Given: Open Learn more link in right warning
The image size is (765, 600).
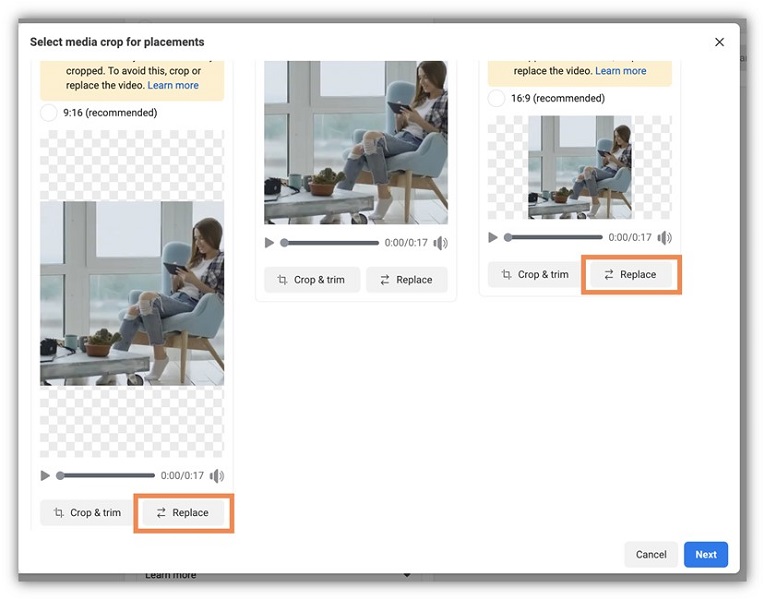Looking at the screenshot, I should pos(620,72).
